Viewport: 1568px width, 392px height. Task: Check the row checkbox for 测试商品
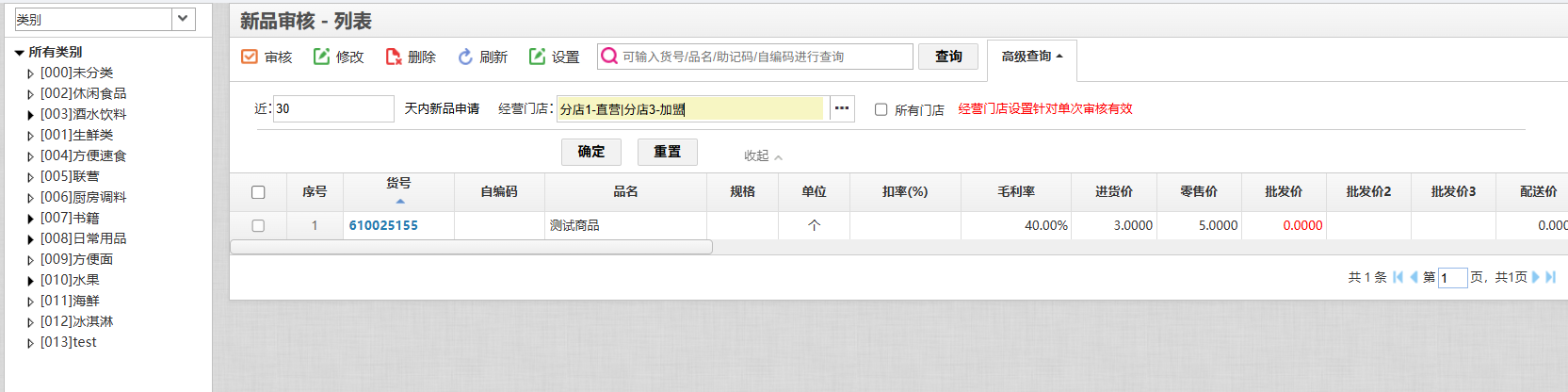(x=258, y=225)
